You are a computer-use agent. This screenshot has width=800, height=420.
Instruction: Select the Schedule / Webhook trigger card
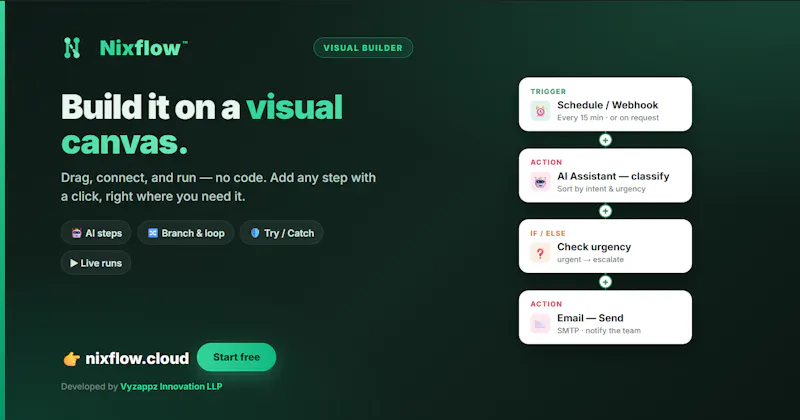605,104
